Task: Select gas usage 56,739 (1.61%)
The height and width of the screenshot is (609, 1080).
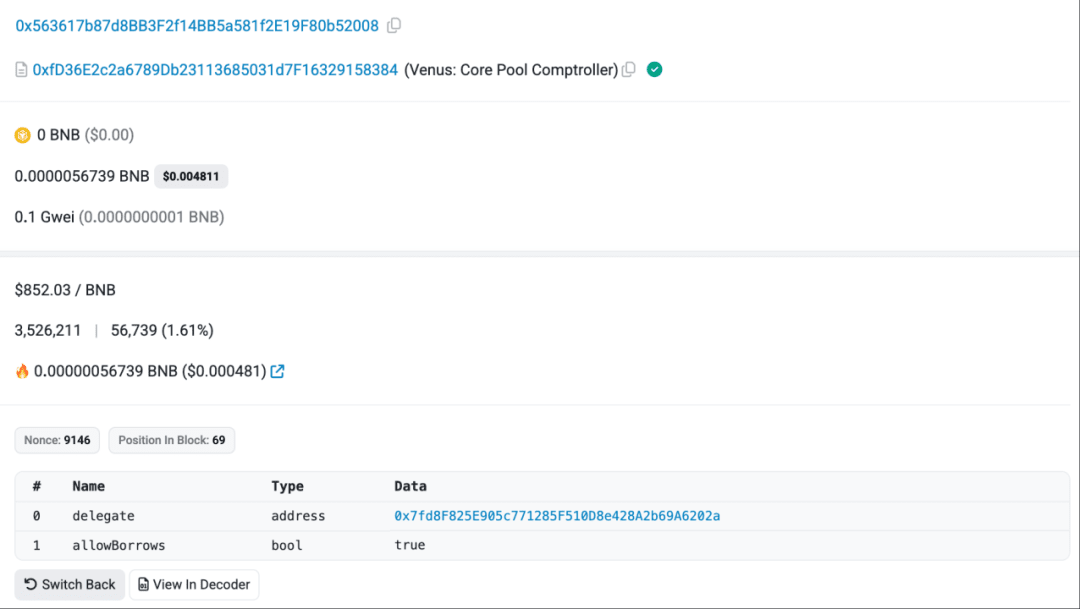Action: (x=162, y=331)
